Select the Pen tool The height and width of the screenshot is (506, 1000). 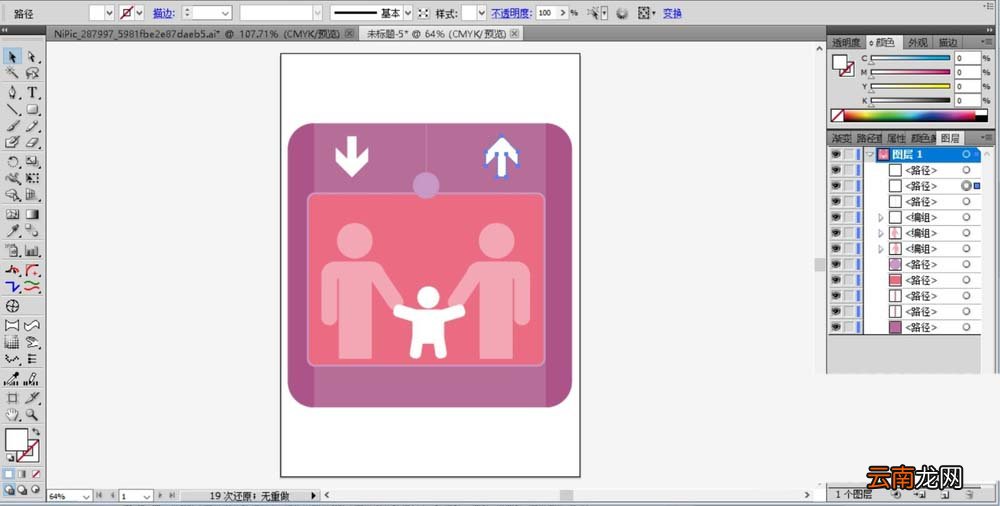point(11,93)
